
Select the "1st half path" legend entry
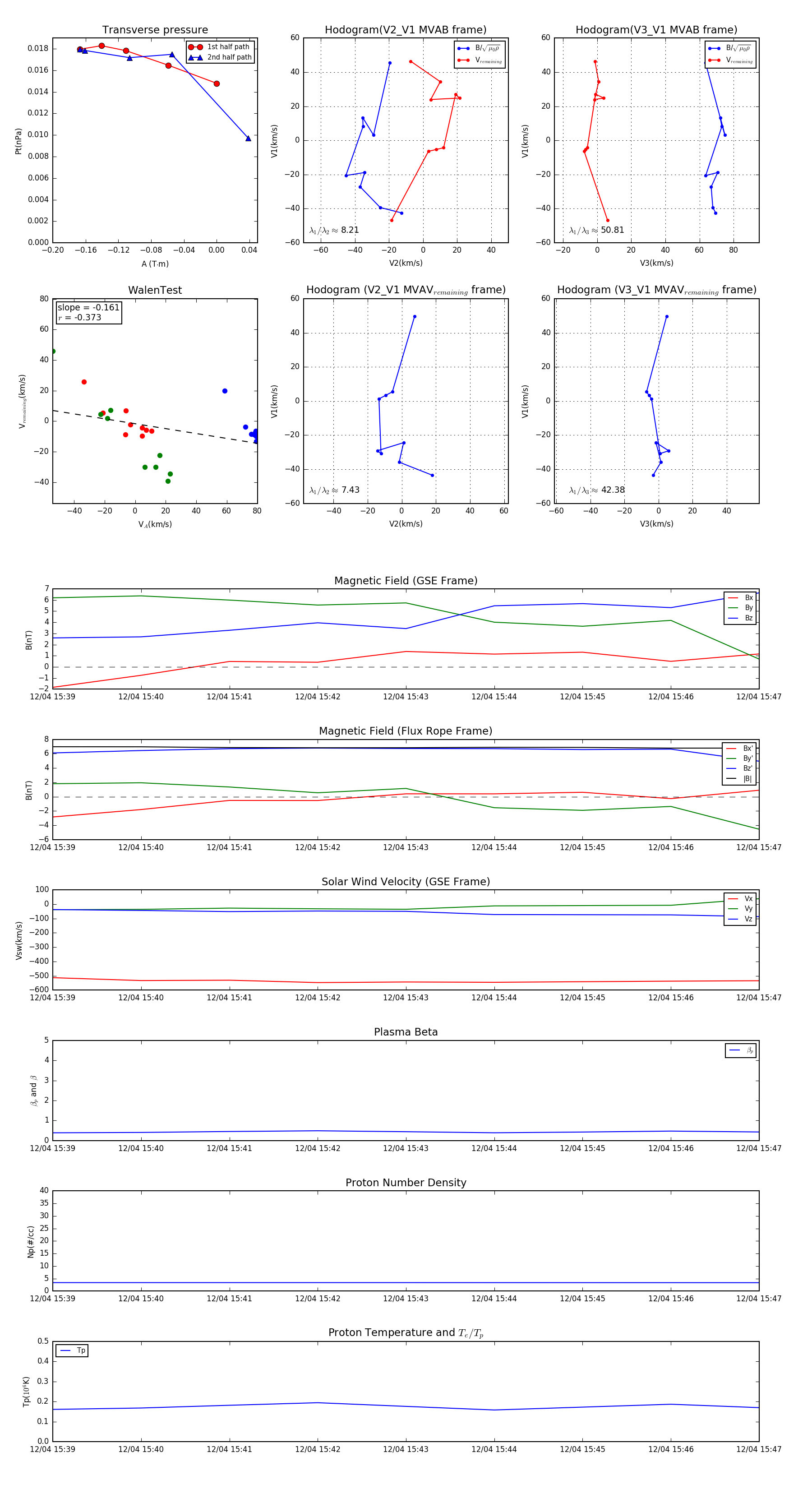220,47
